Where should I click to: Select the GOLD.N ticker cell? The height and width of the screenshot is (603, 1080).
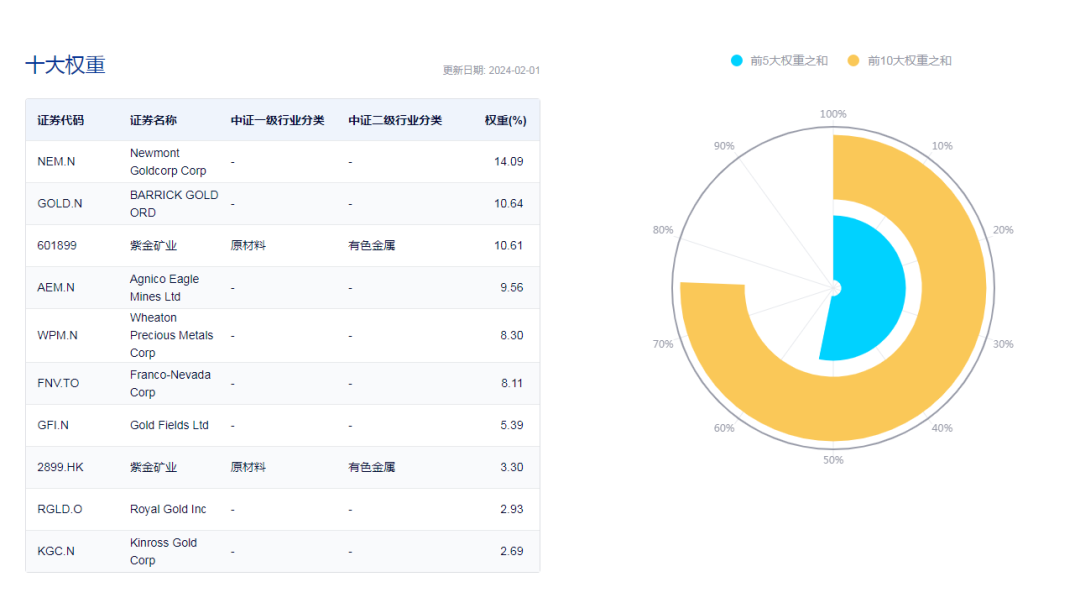(x=60, y=203)
